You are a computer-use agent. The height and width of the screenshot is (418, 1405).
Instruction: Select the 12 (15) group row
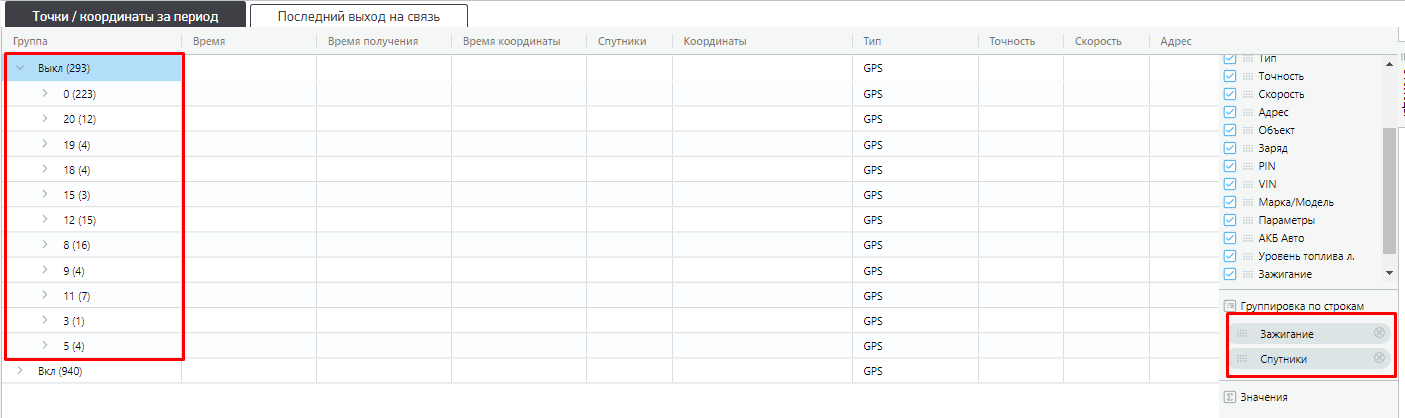pyautogui.click(x=93, y=220)
